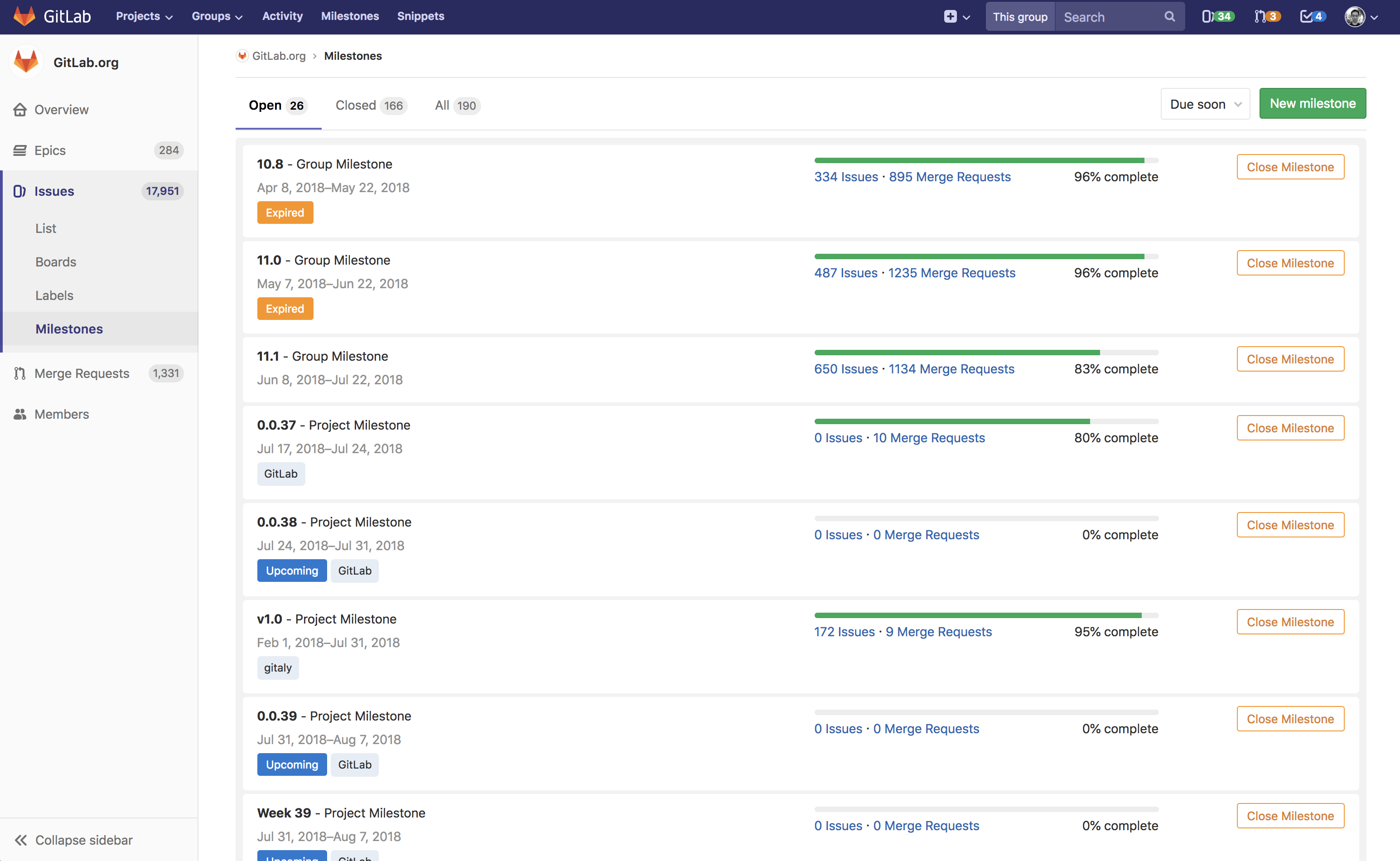1400x861 pixels.
Task: Expand the Groups dropdown menu
Action: 217,16
